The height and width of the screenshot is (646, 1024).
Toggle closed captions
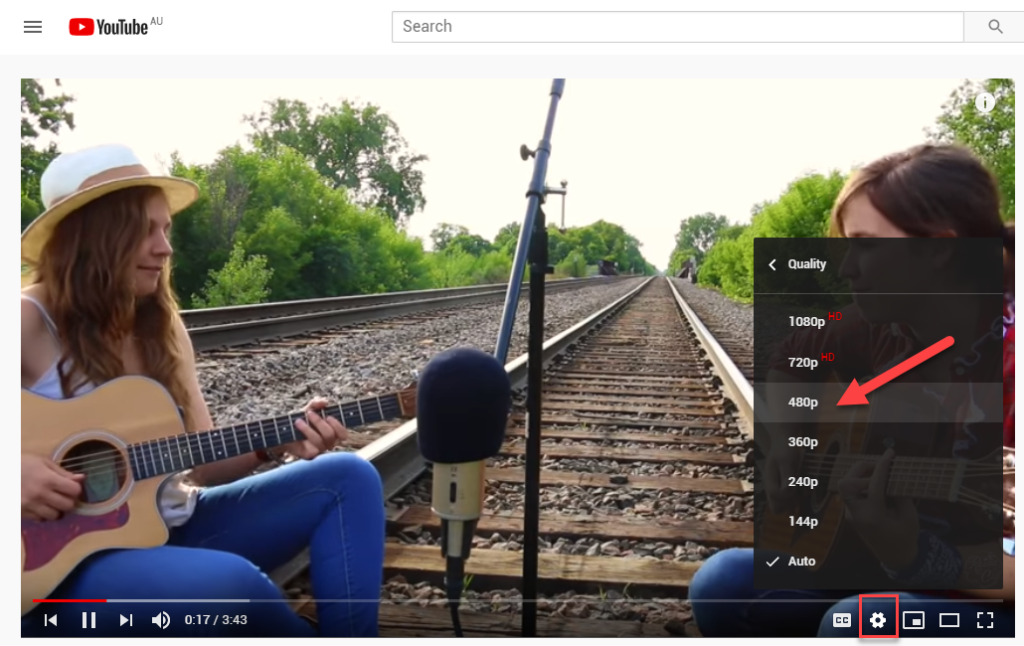point(842,620)
